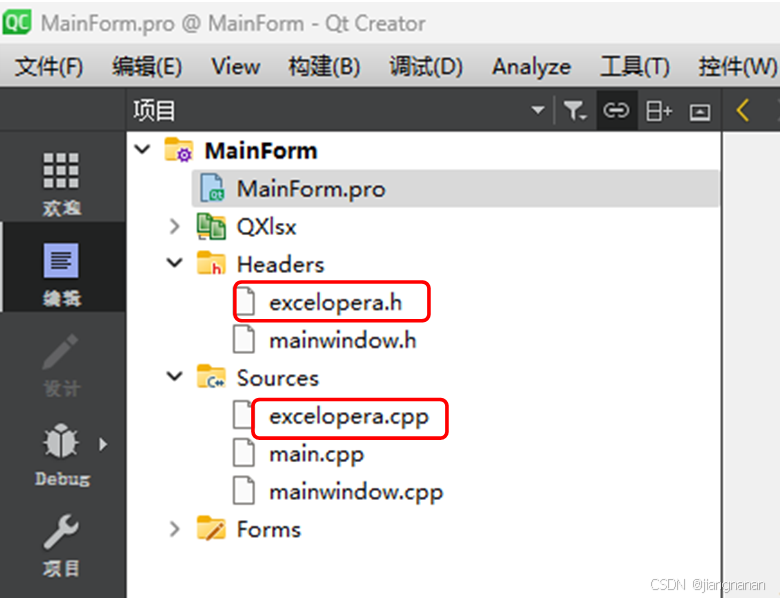Open the 项目 view selector dropdown arrow
The height and width of the screenshot is (598, 780).
point(538,110)
